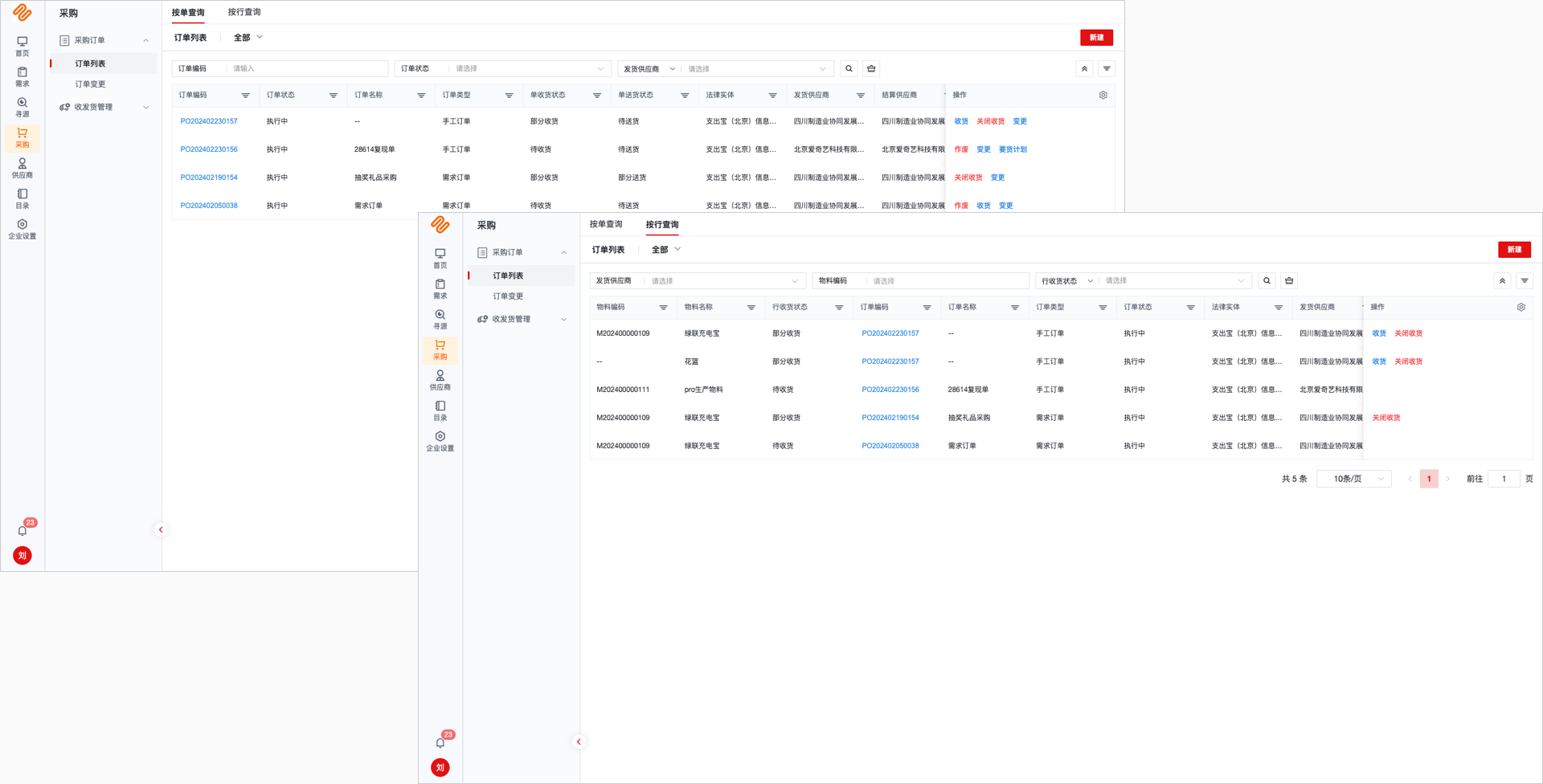Viewport: 1543px width, 784px height.
Task: Select page 1 in pagination
Action: pyautogui.click(x=1429, y=479)
